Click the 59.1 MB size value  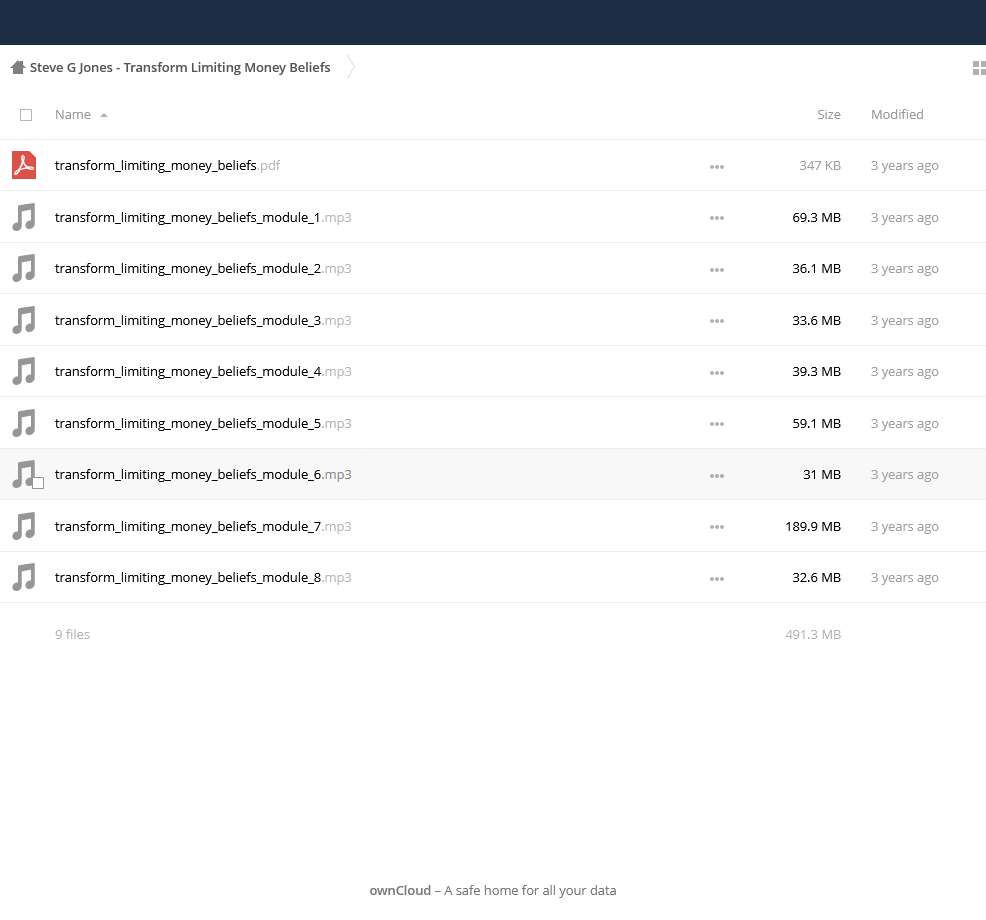(816, 423)
